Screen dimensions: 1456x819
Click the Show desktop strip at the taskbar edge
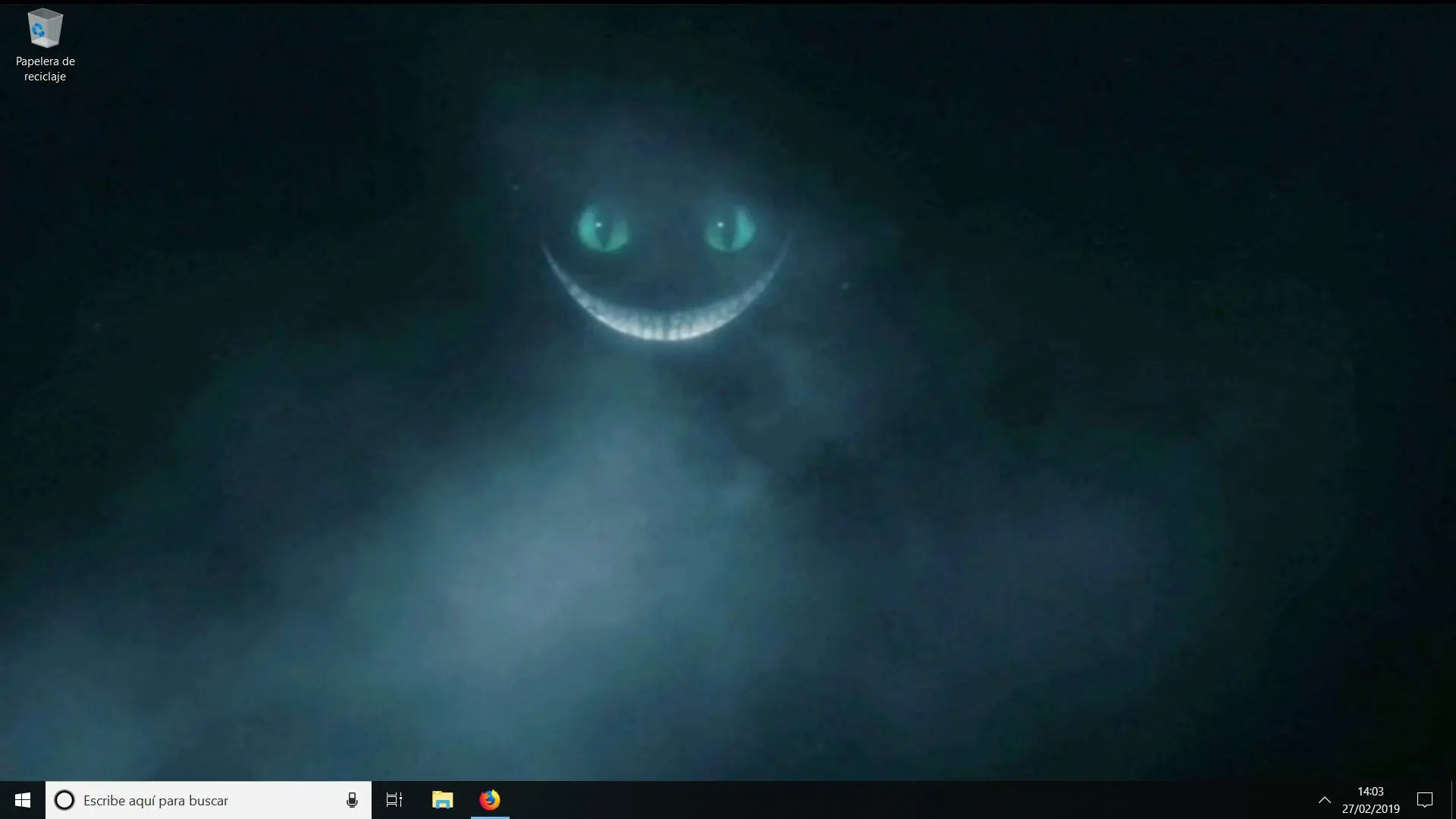(x=1453, y=800)
